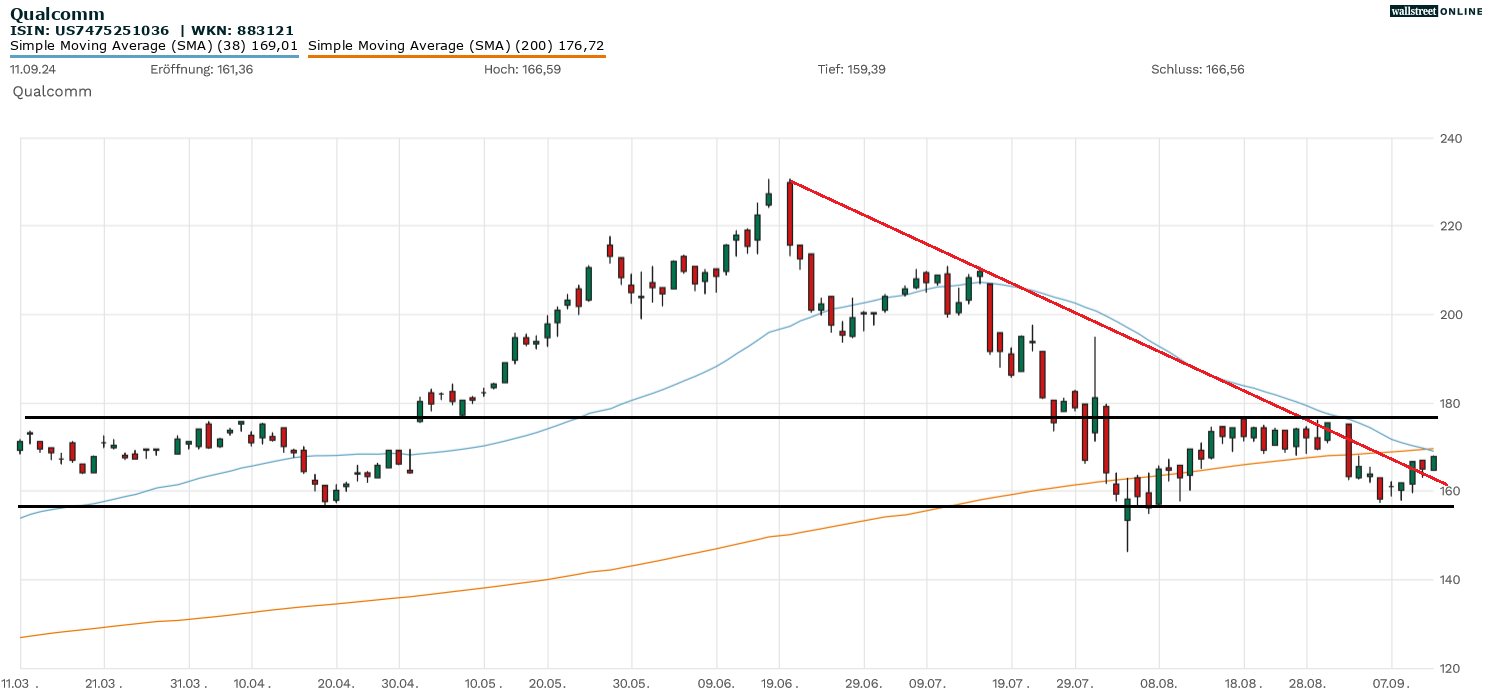Click the Schluss 166,56 value
Image resolution: width=1490 pixels, height=689 pixels.
[x=1197, y=70]
